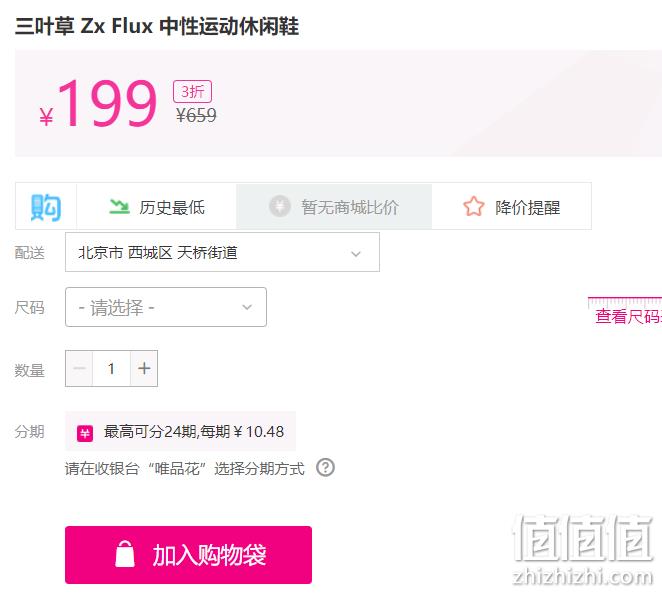Click the quantity input field showing 1
The height and width of the screenshot is (594, 662).
point(111,368)
